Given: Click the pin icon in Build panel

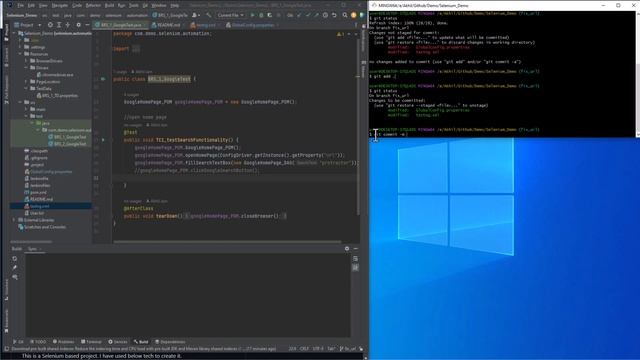Looking at the screenshot, I should click(x=15, y=268).
